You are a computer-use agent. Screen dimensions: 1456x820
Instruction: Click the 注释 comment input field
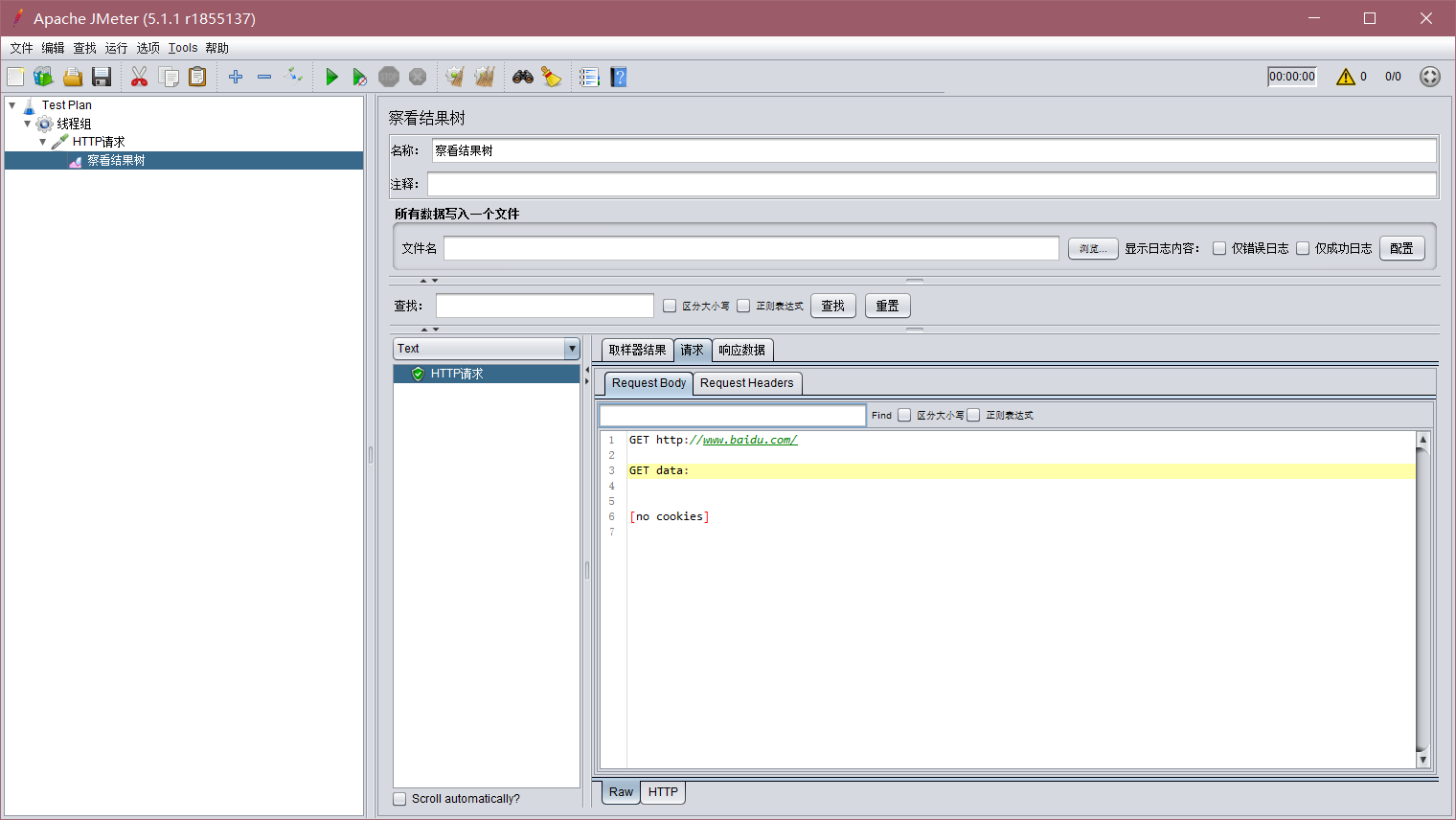click(x=932, y=184)
